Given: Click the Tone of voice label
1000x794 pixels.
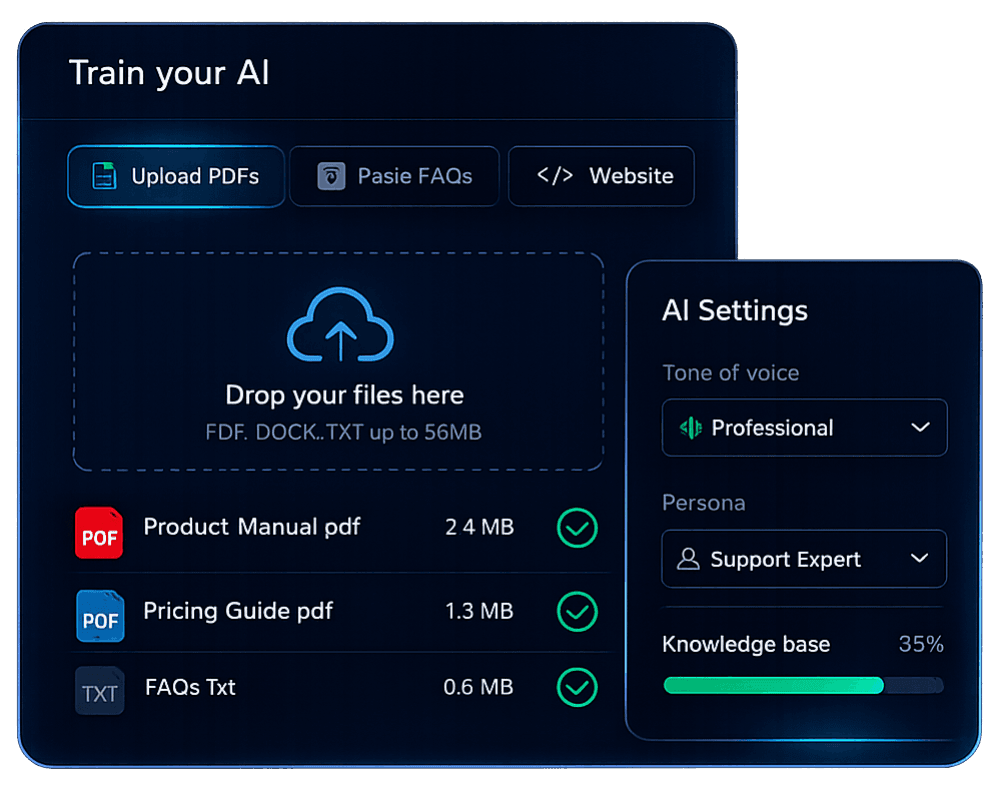Looking at the screenshot, I should [x=731, y=373].
